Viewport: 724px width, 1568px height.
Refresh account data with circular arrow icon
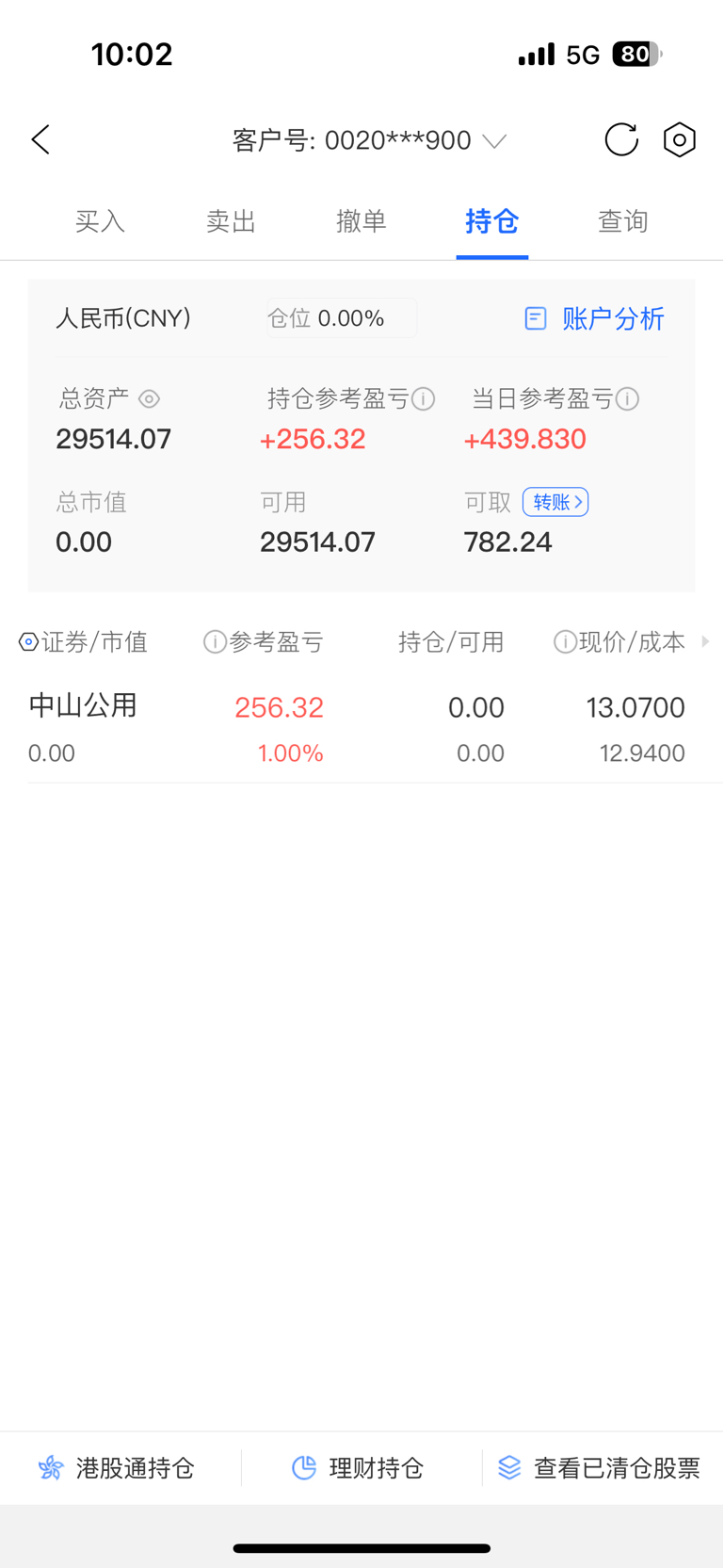pyautogui.click(x=621, y=140)
